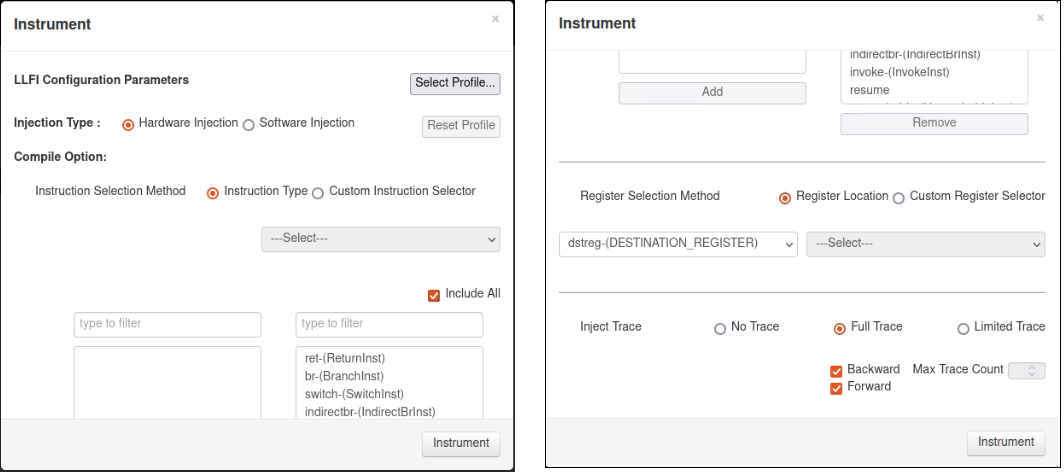This screenshot has height=473, width=1064.
Task: Pick ret-(ReturnInst) from the instruction list
Action: coord(345,358)
